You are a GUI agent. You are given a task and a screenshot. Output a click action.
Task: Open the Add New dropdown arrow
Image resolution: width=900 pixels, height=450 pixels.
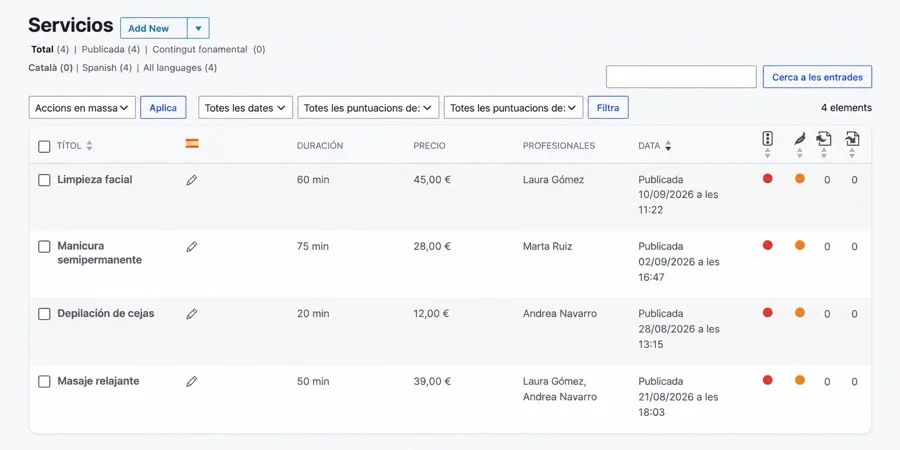click(199, 28)
